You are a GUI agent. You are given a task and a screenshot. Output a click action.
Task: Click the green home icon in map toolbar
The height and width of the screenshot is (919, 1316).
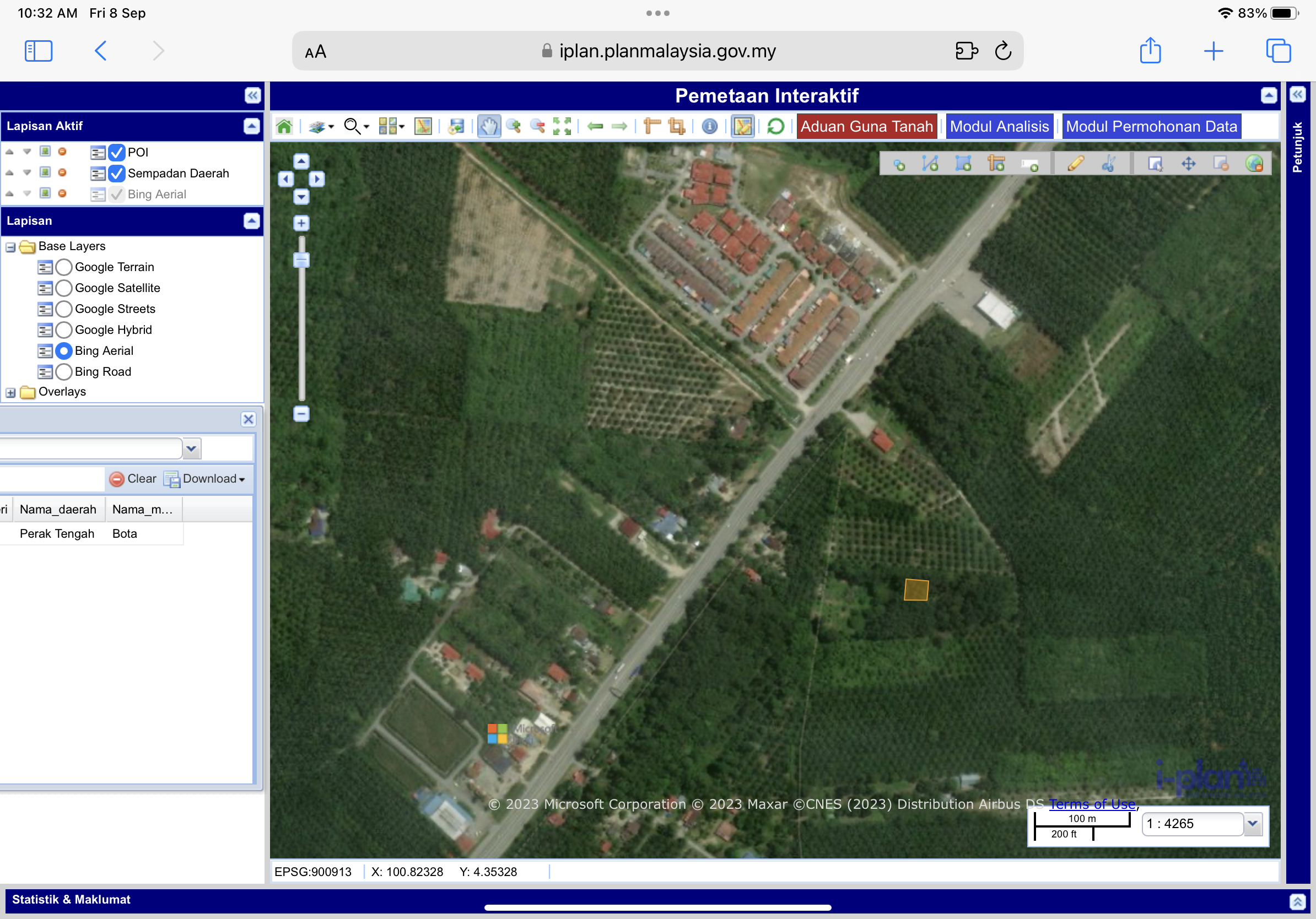(284, 126)
